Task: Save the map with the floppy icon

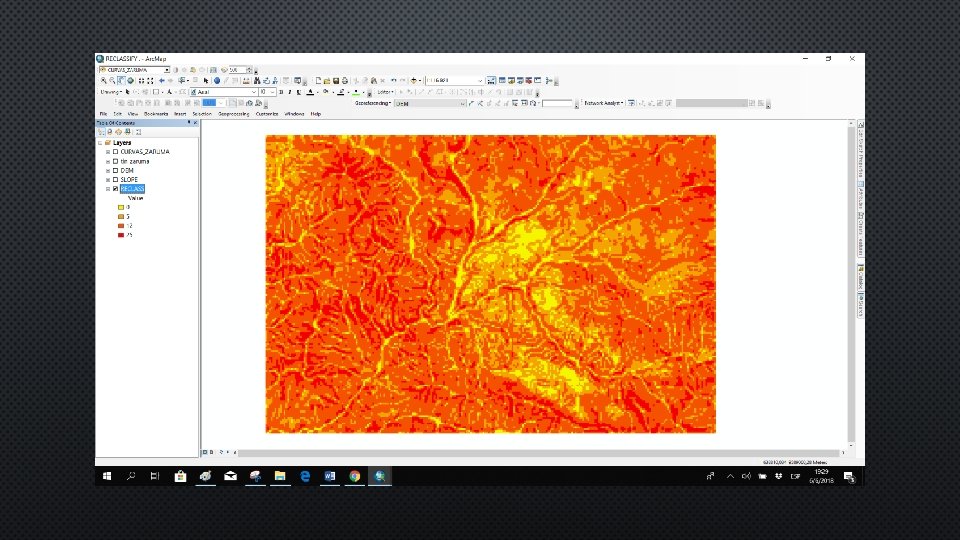Action: tap(336, 81)
